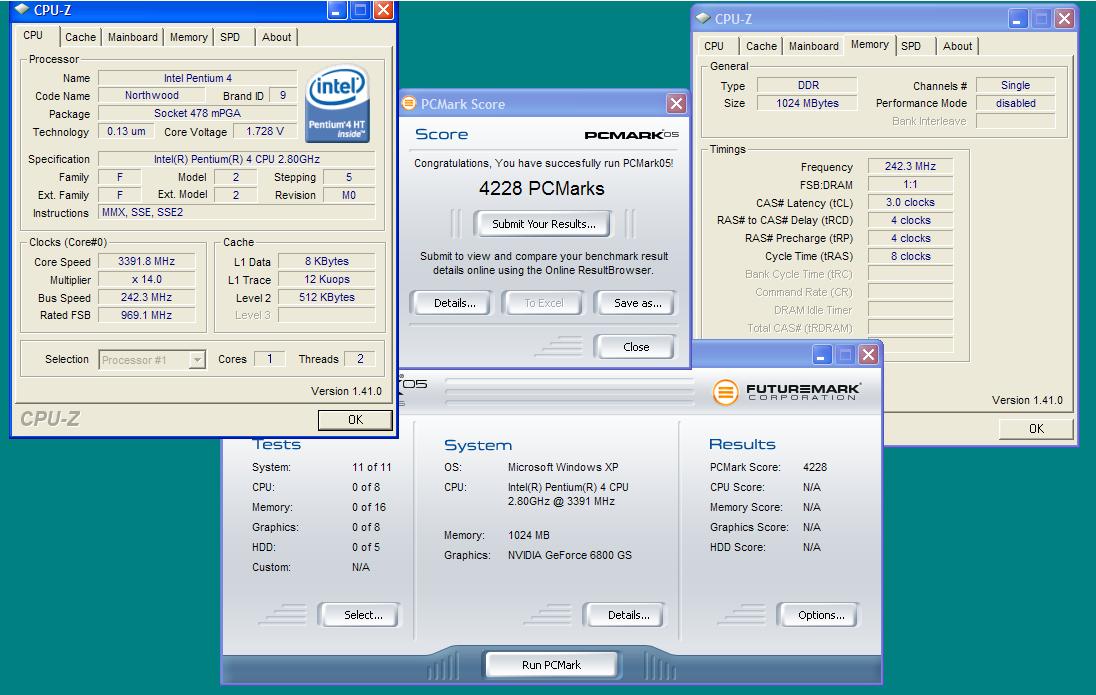Image resolution: width=1096 pixels, height=695 pixels.
Task: Click the Specification field in CPU-Z
Action: [236, 159]
